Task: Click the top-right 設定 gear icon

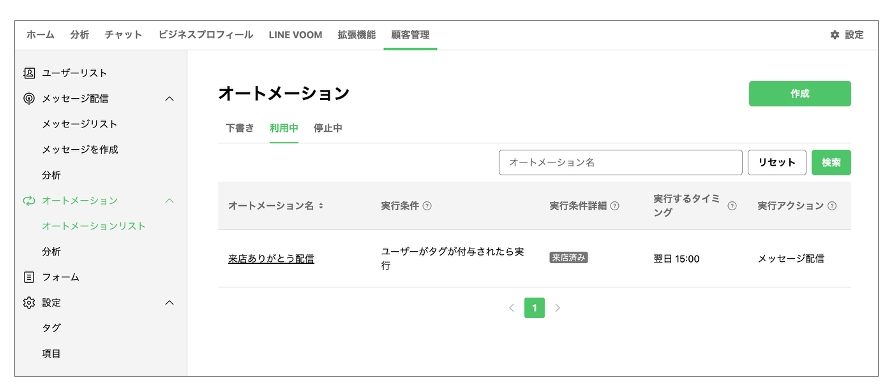Action: 834,35
